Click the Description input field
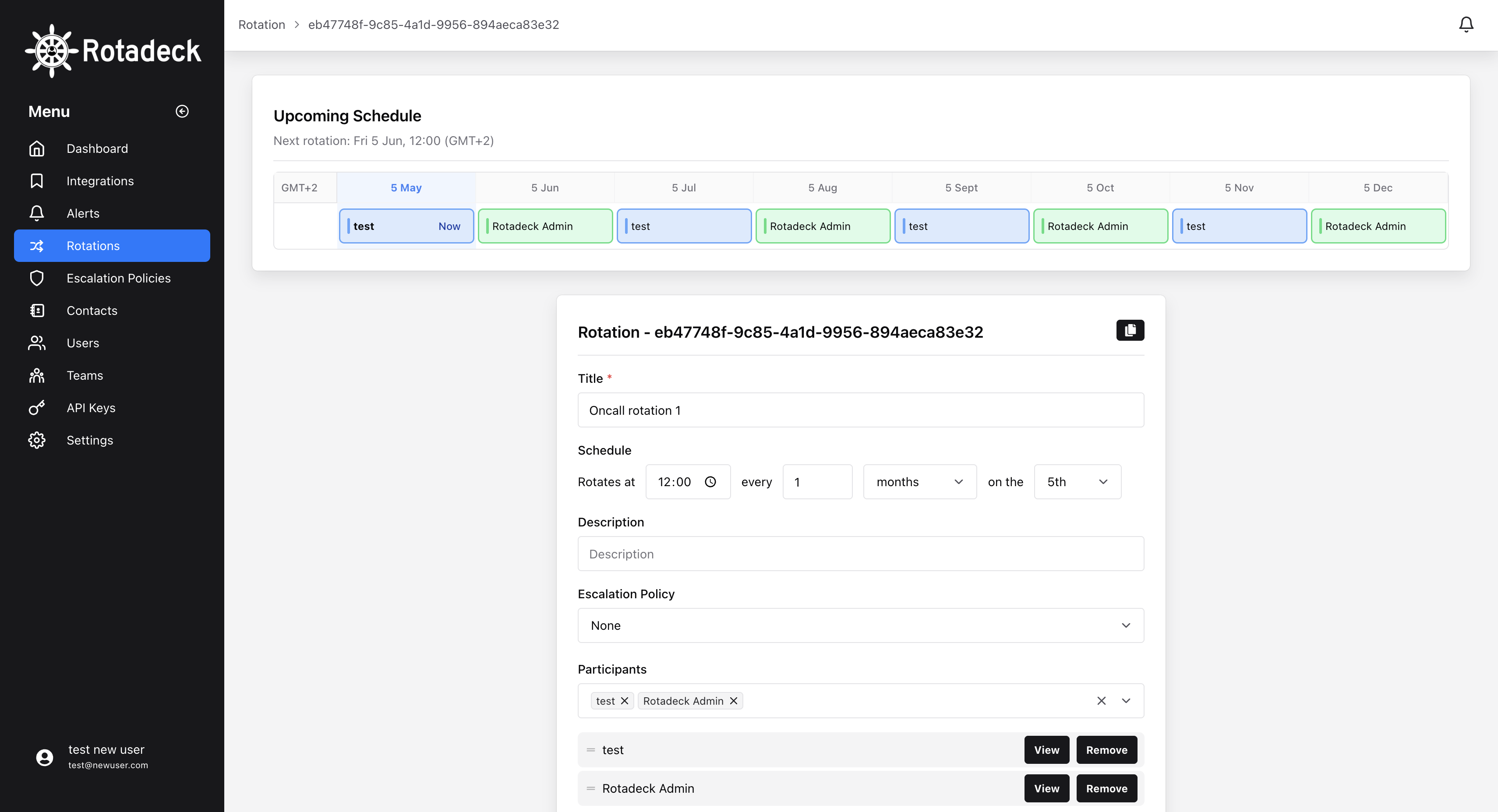 (x=861, y=554)
